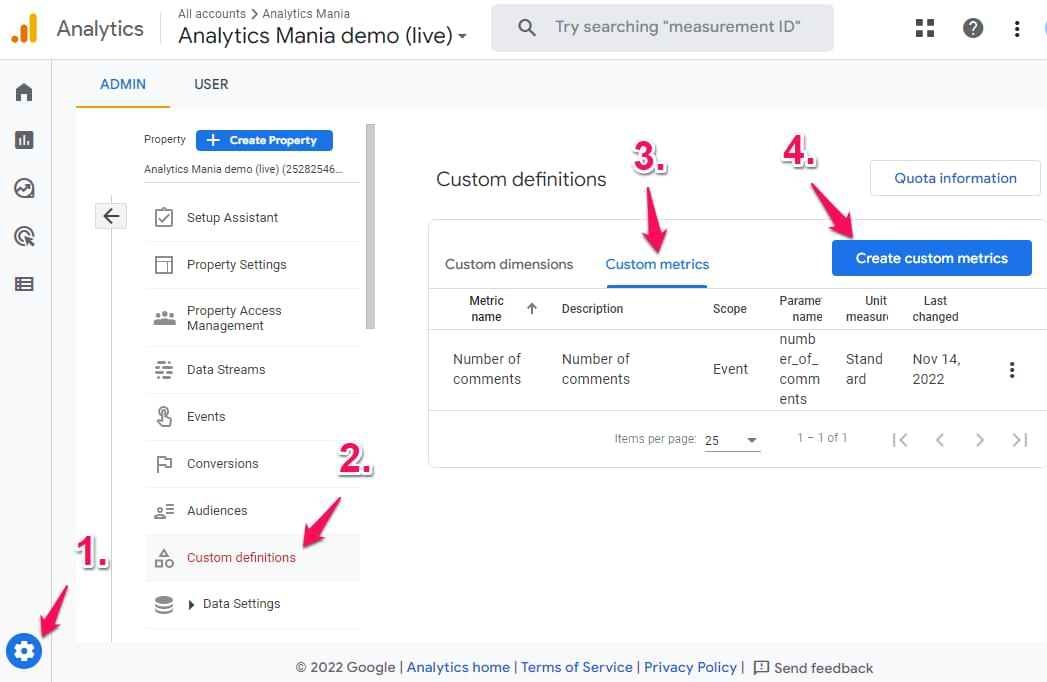Open the Terms of Service link
This screenshot has width=1047, height=682.
tap(577, 667)
